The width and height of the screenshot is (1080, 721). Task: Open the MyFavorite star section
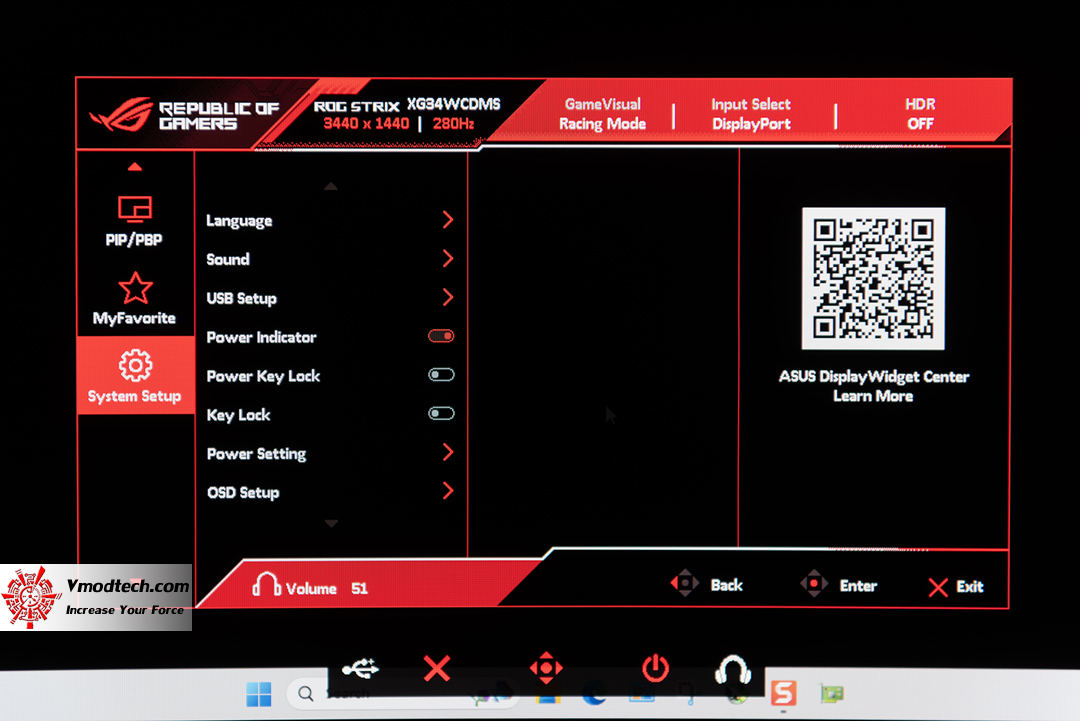[x=134, y=299]
